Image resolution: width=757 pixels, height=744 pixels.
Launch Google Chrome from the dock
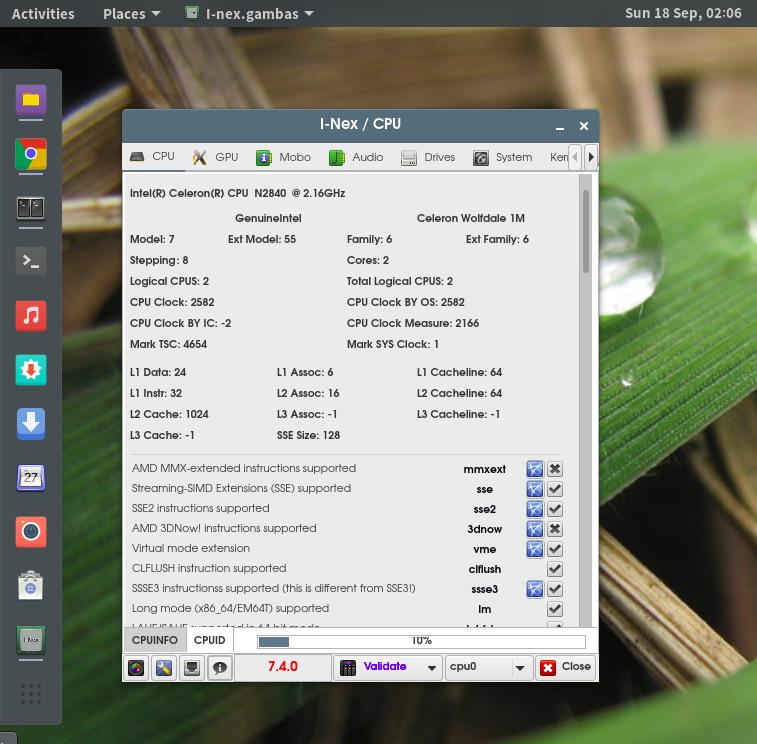tap(31, 154)
